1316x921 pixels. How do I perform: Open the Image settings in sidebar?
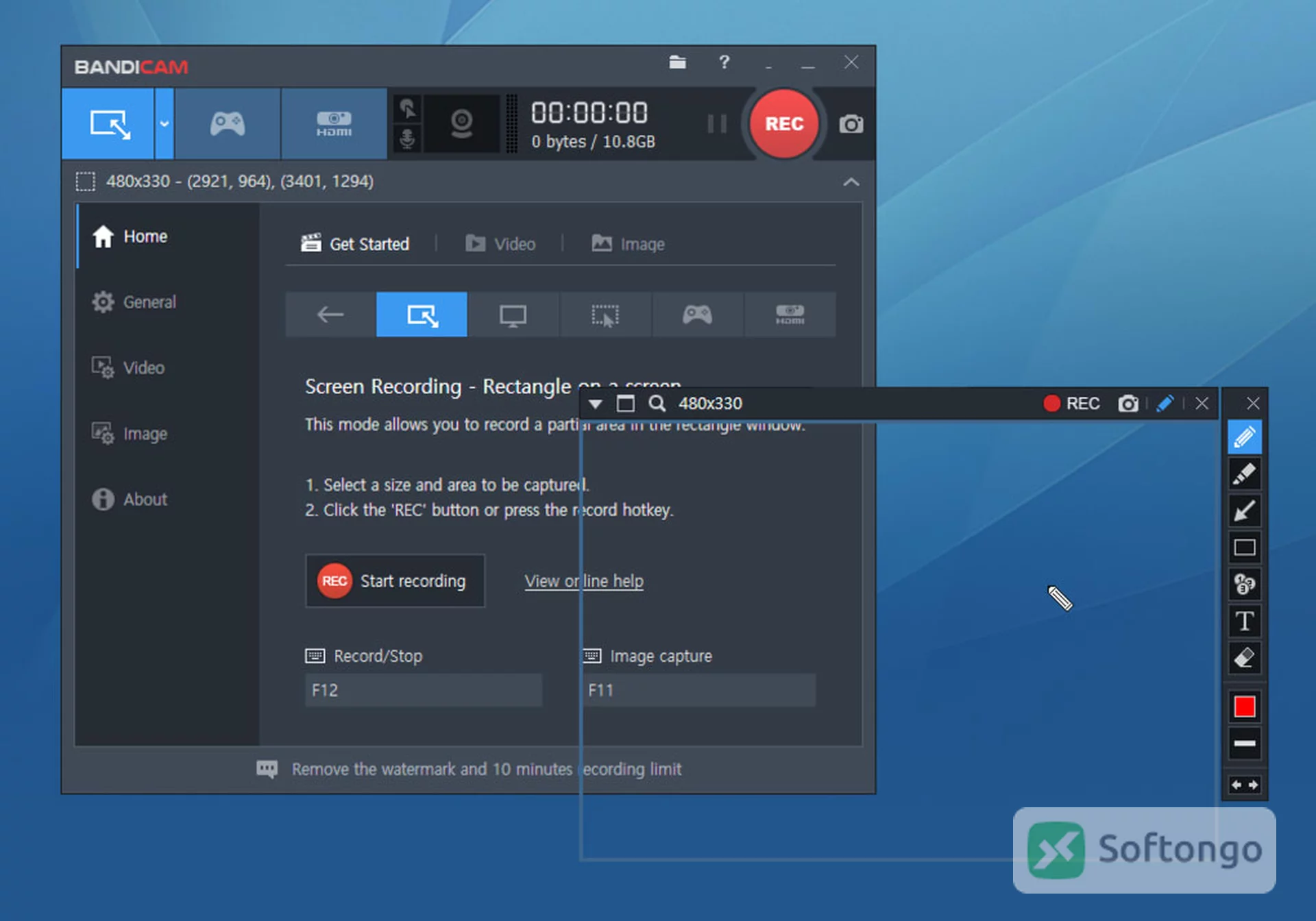tap(168, 434)
